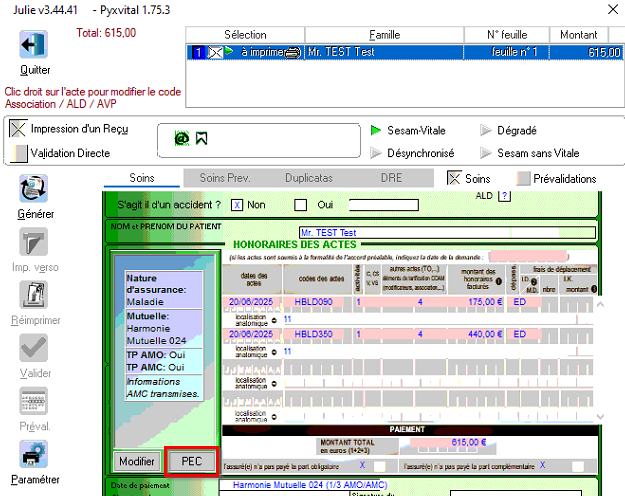The image size is (625, 496).
Task: Toggle part obligatoire not paid checkbox
Action: [x=379, y=466]
